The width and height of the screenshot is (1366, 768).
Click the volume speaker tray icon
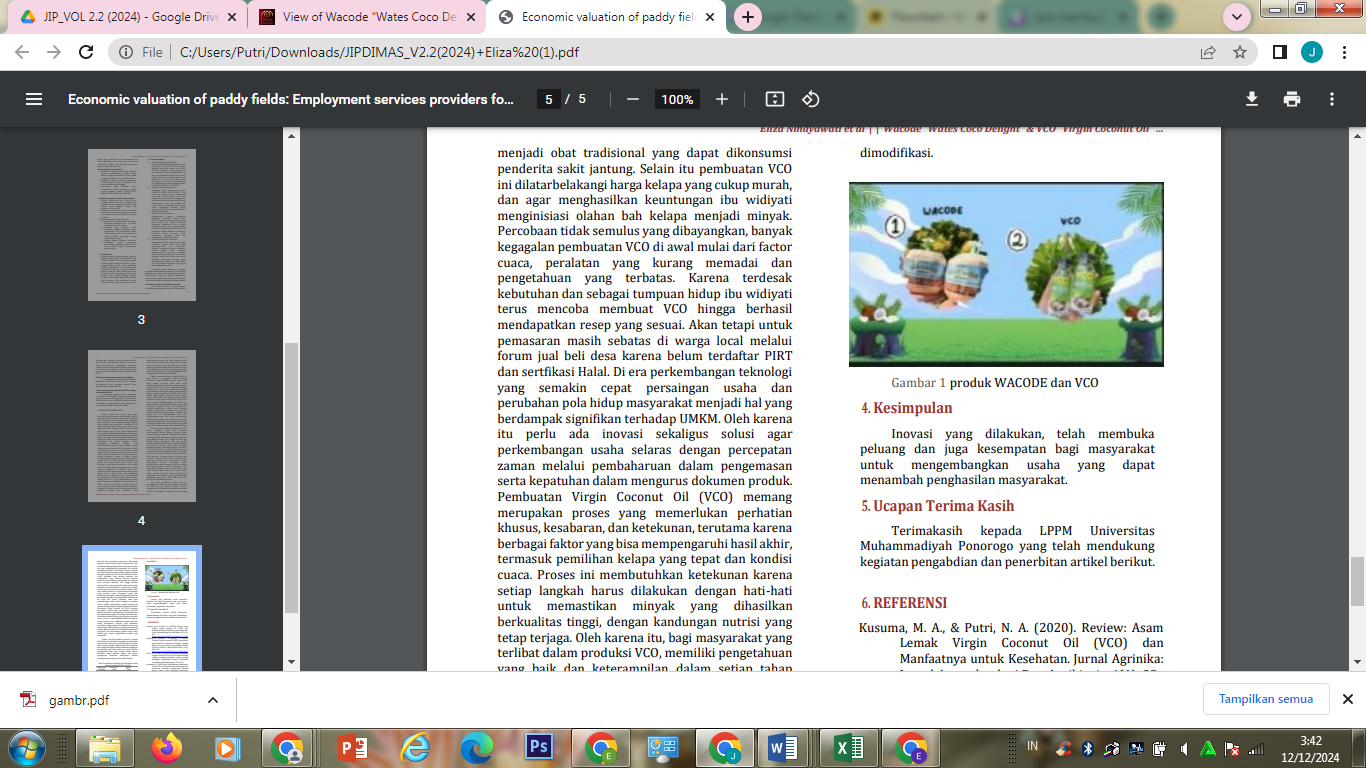[1184, 748]
